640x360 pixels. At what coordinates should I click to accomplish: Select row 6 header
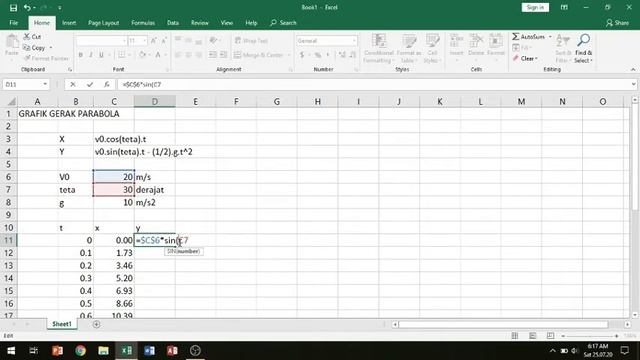coord(8,177)
